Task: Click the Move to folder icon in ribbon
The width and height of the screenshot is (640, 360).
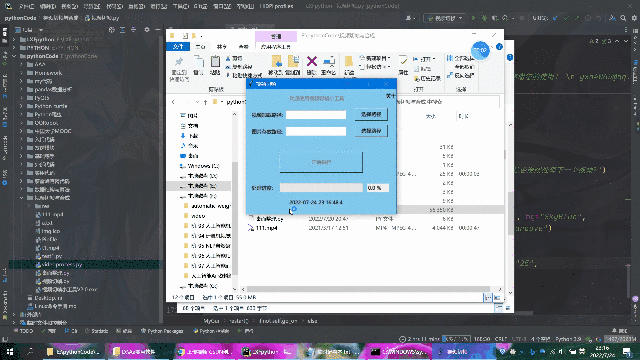Action: click(276, 65)
